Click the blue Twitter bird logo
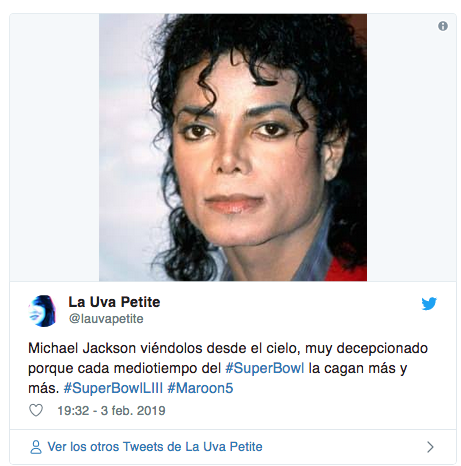This screenshot has width=461, height=466. pos(429,303)
